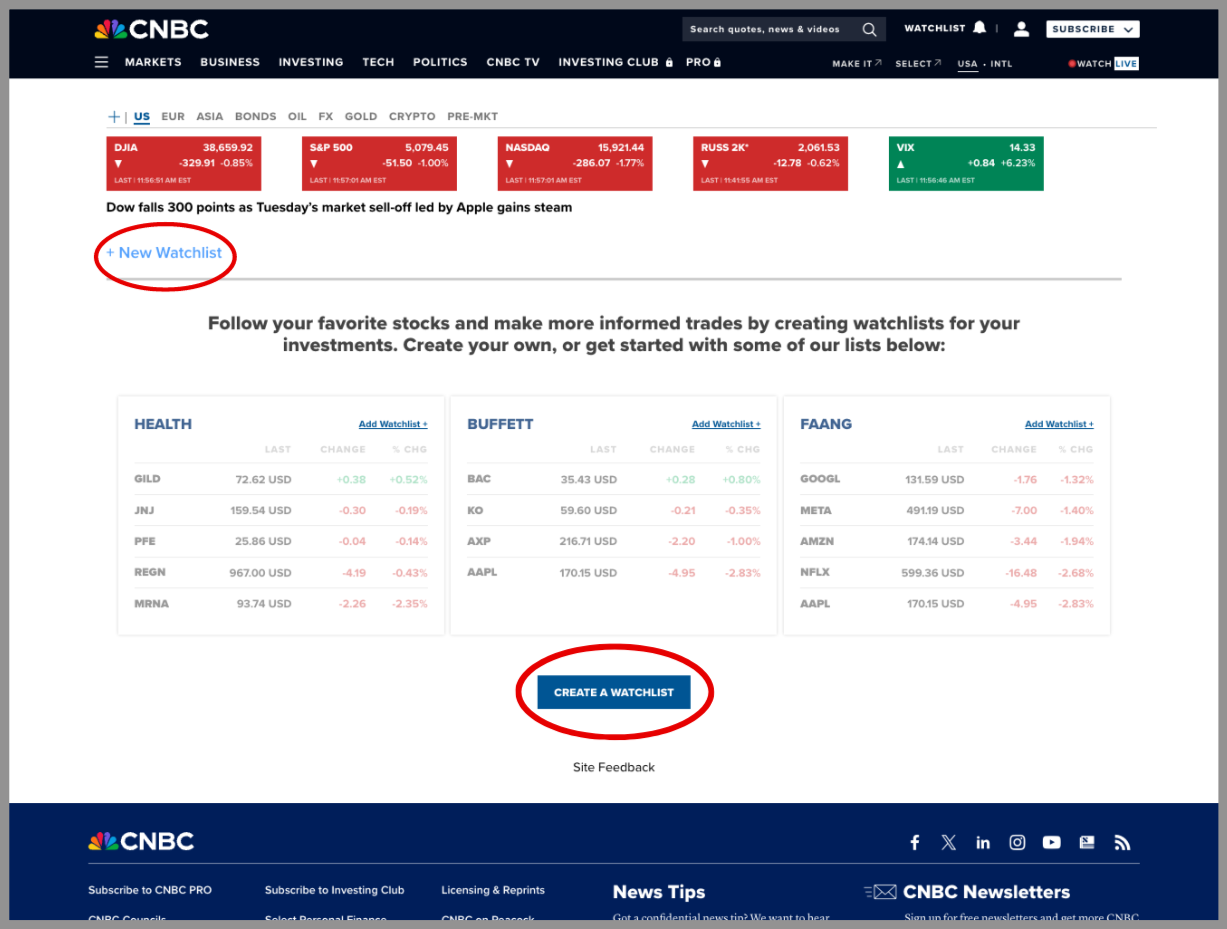Switch to the CRYPTO market tab
This screenshot has width=1227, height=929.
(x=411, y=116)
